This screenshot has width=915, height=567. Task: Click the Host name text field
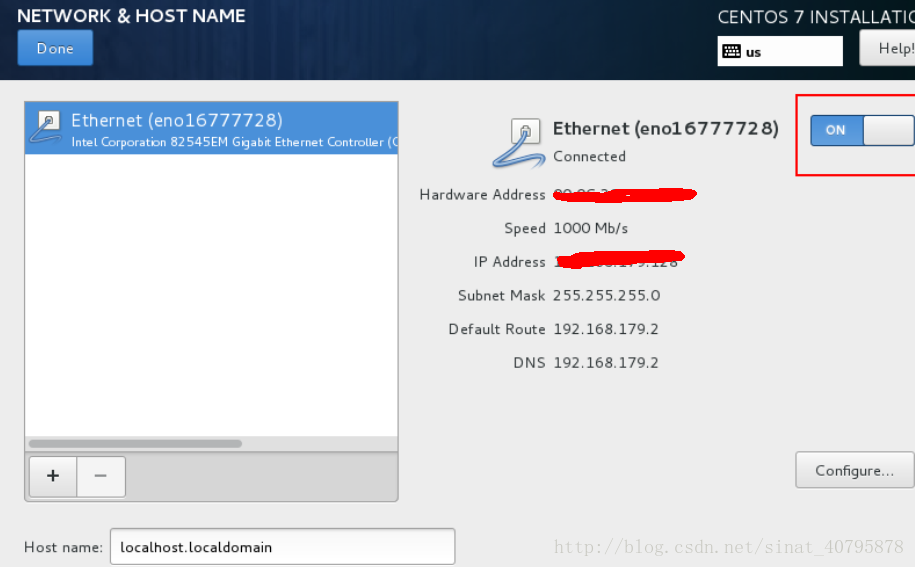tap(282, 547)
